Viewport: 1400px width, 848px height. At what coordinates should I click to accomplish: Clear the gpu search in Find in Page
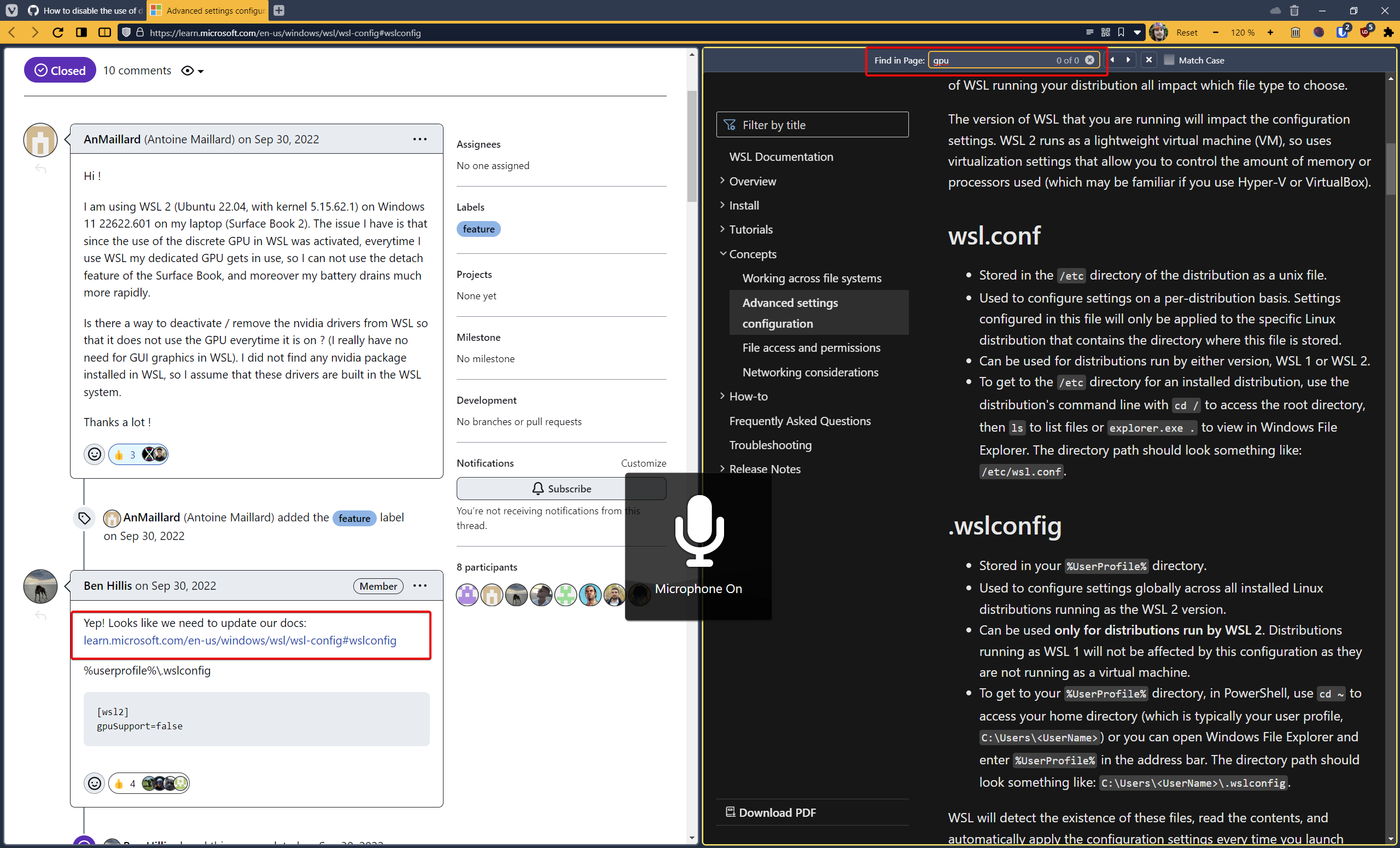tap(1089, 60)
